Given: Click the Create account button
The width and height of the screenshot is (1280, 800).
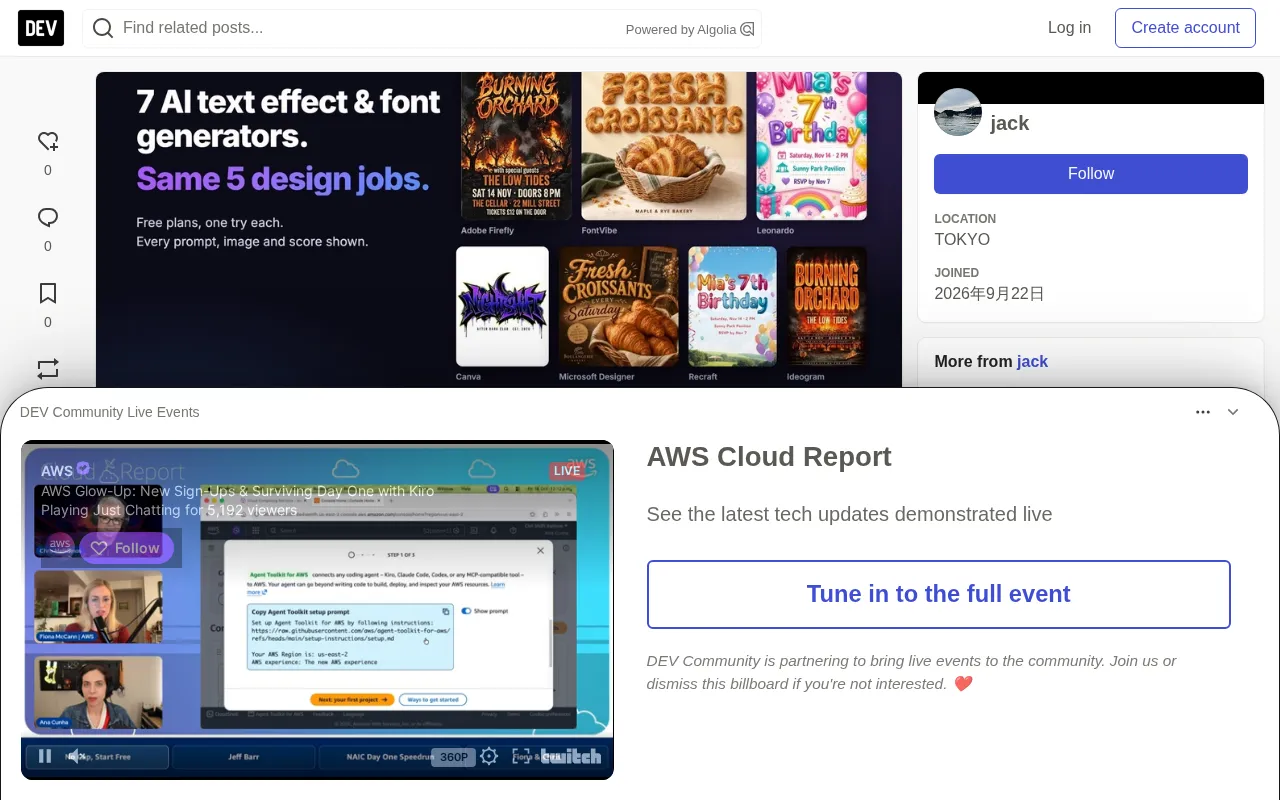Looking at the screenshot, I should pyautogui.click(x=1185, y=28).
